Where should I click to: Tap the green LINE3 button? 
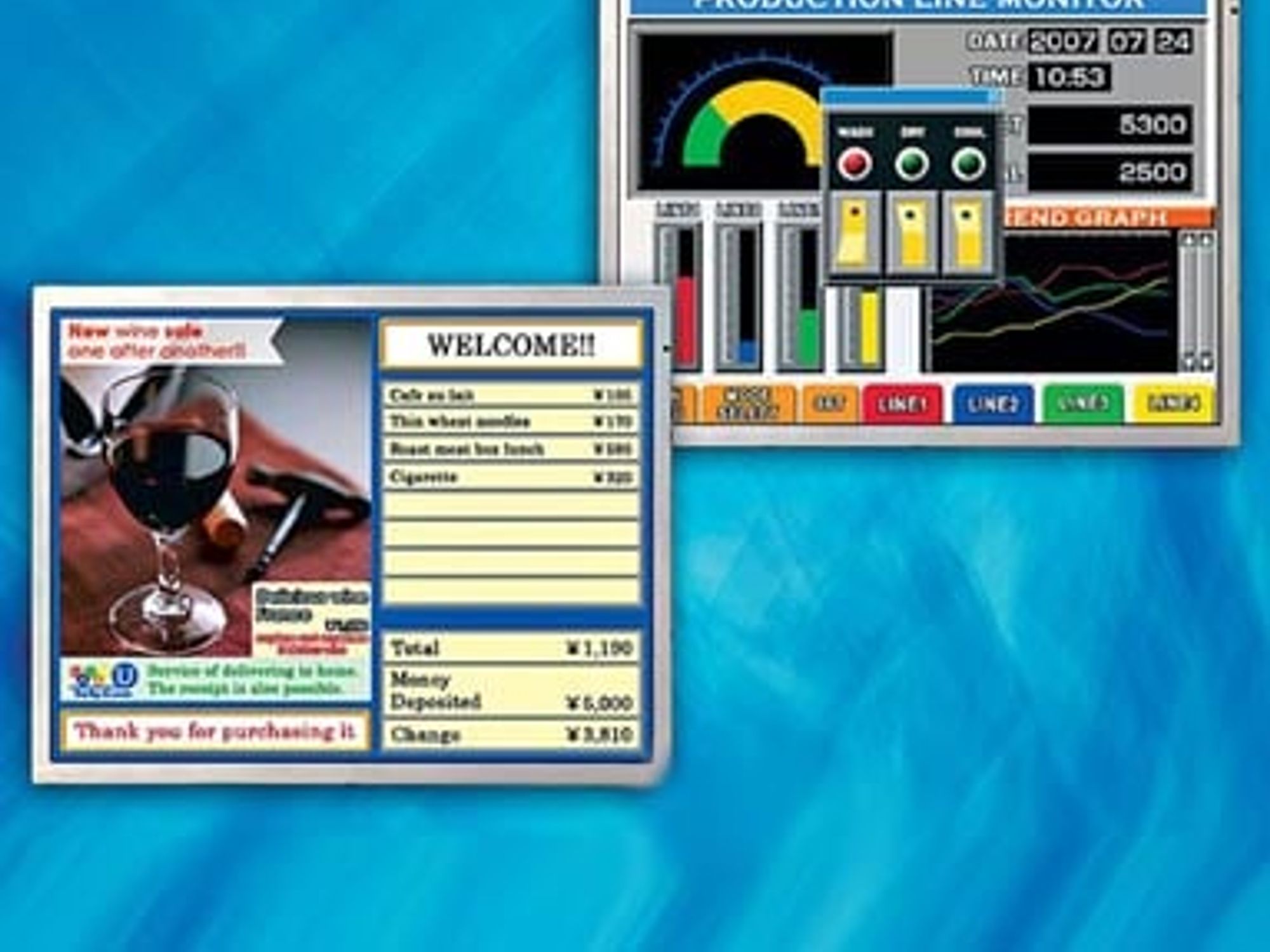point(1083,404)
